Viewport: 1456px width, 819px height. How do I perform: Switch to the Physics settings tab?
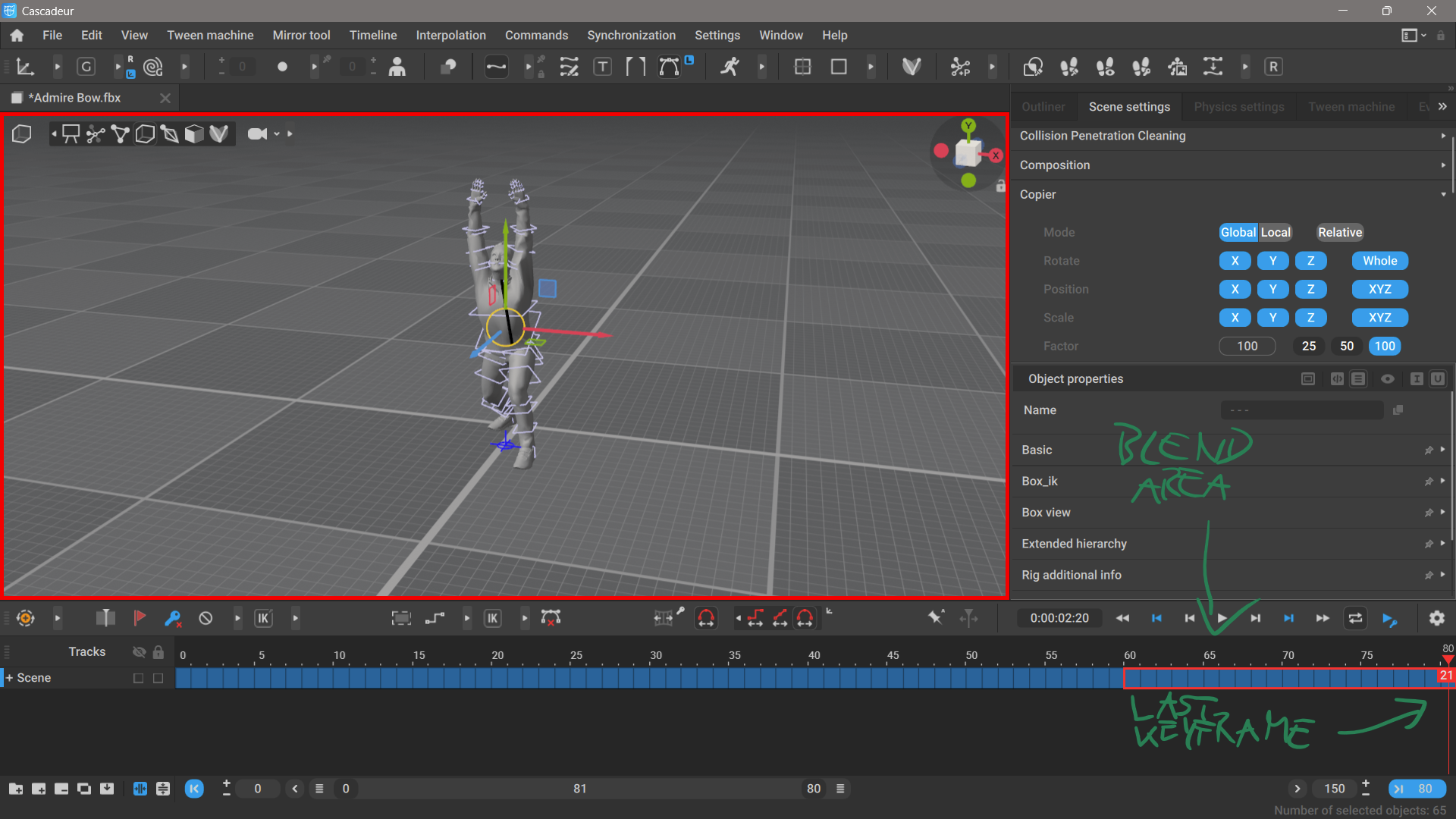point(1238,107)
